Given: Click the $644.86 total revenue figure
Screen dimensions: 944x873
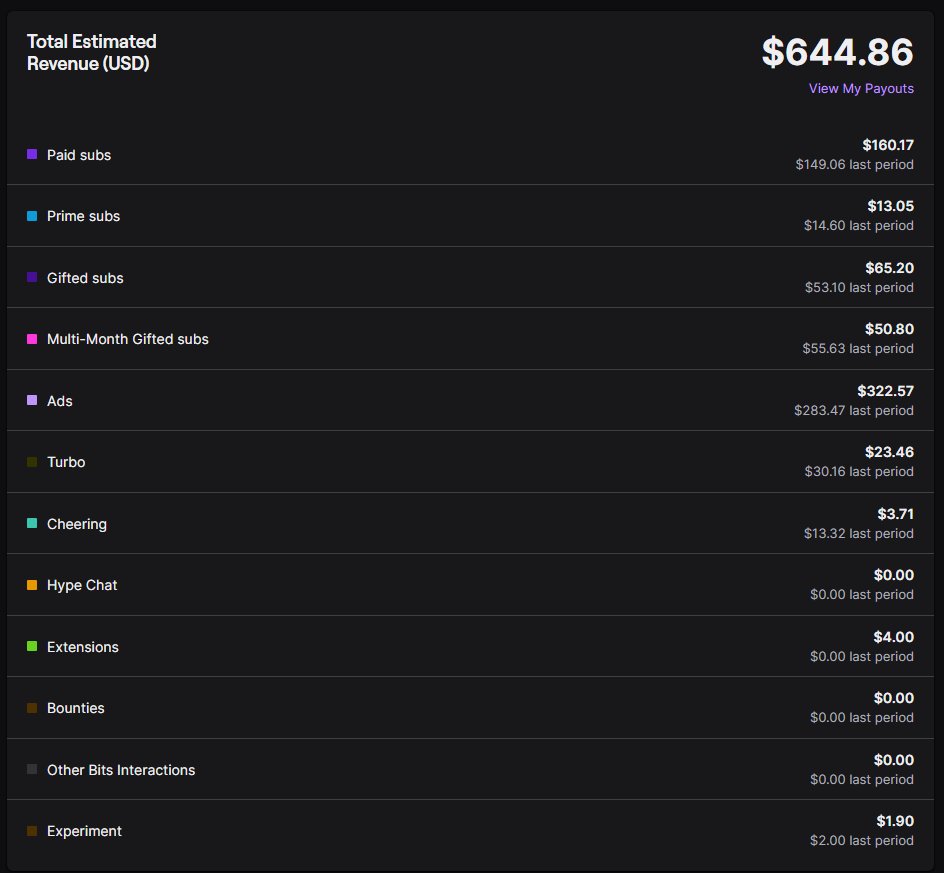Looking at the screenshot, I should click(837, 52).
